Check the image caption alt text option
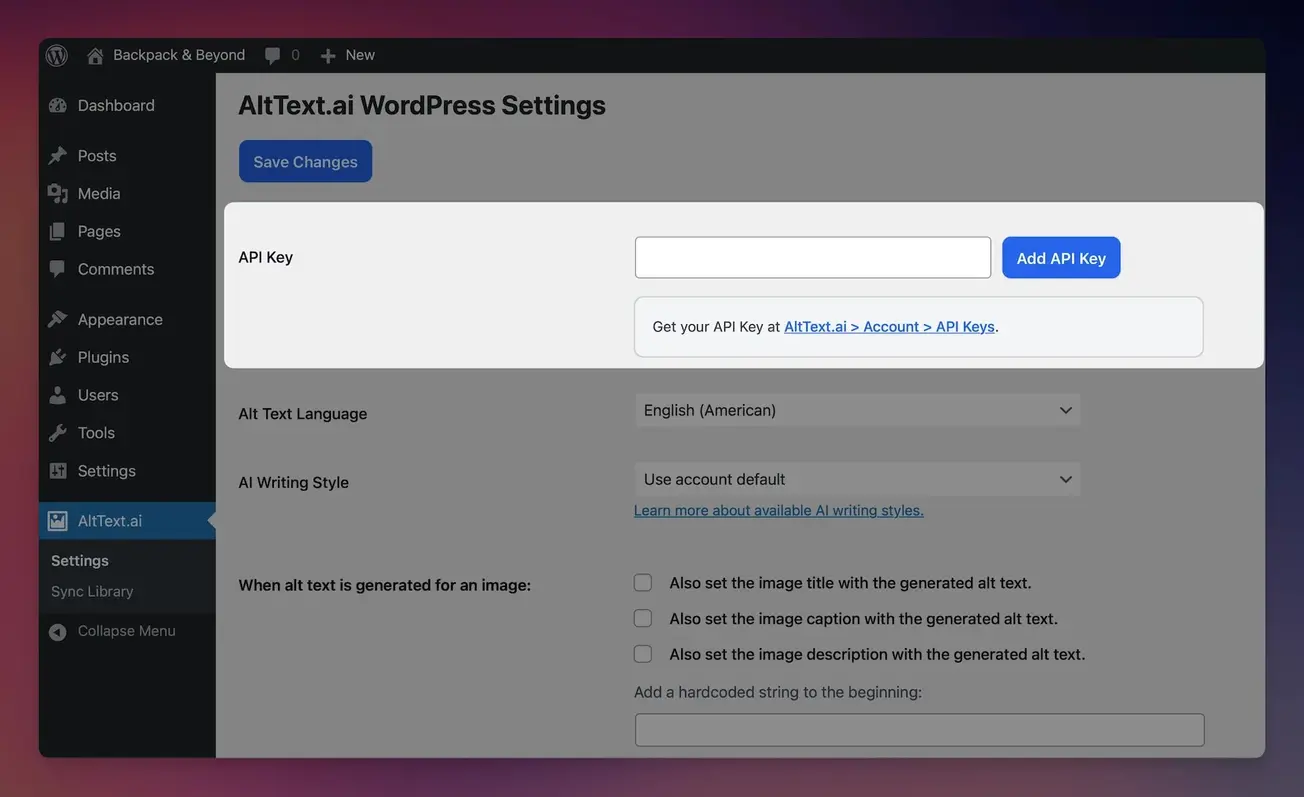This screenshot has height=797, width=1304. pyautogui.click(x=643, y=619)
